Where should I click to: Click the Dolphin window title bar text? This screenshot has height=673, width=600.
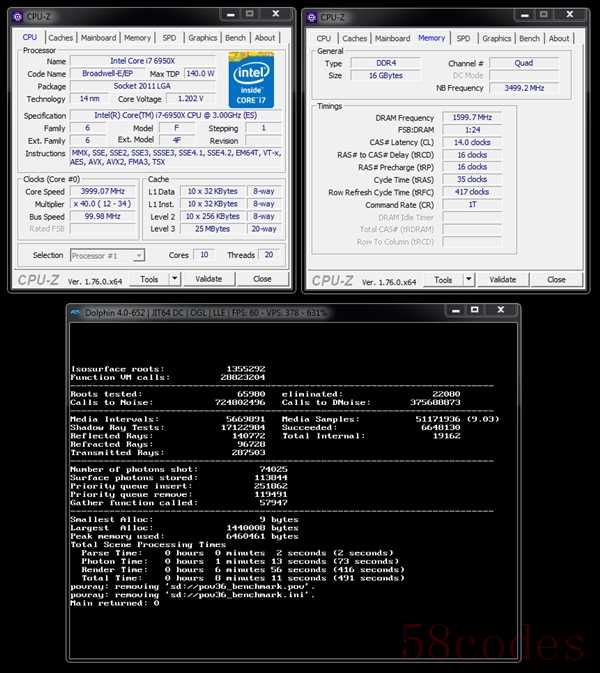pos(204,313)
